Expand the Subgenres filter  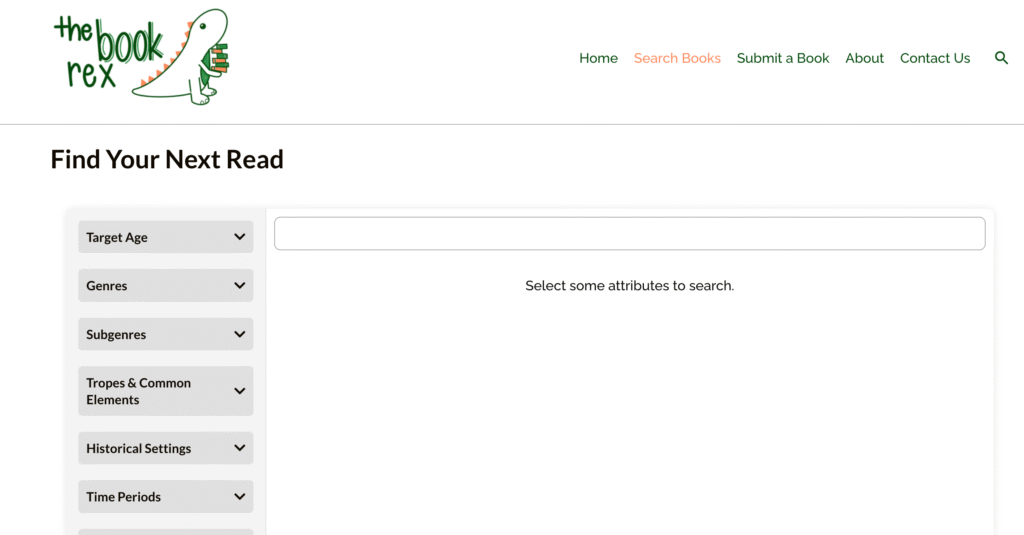(166, 334)
